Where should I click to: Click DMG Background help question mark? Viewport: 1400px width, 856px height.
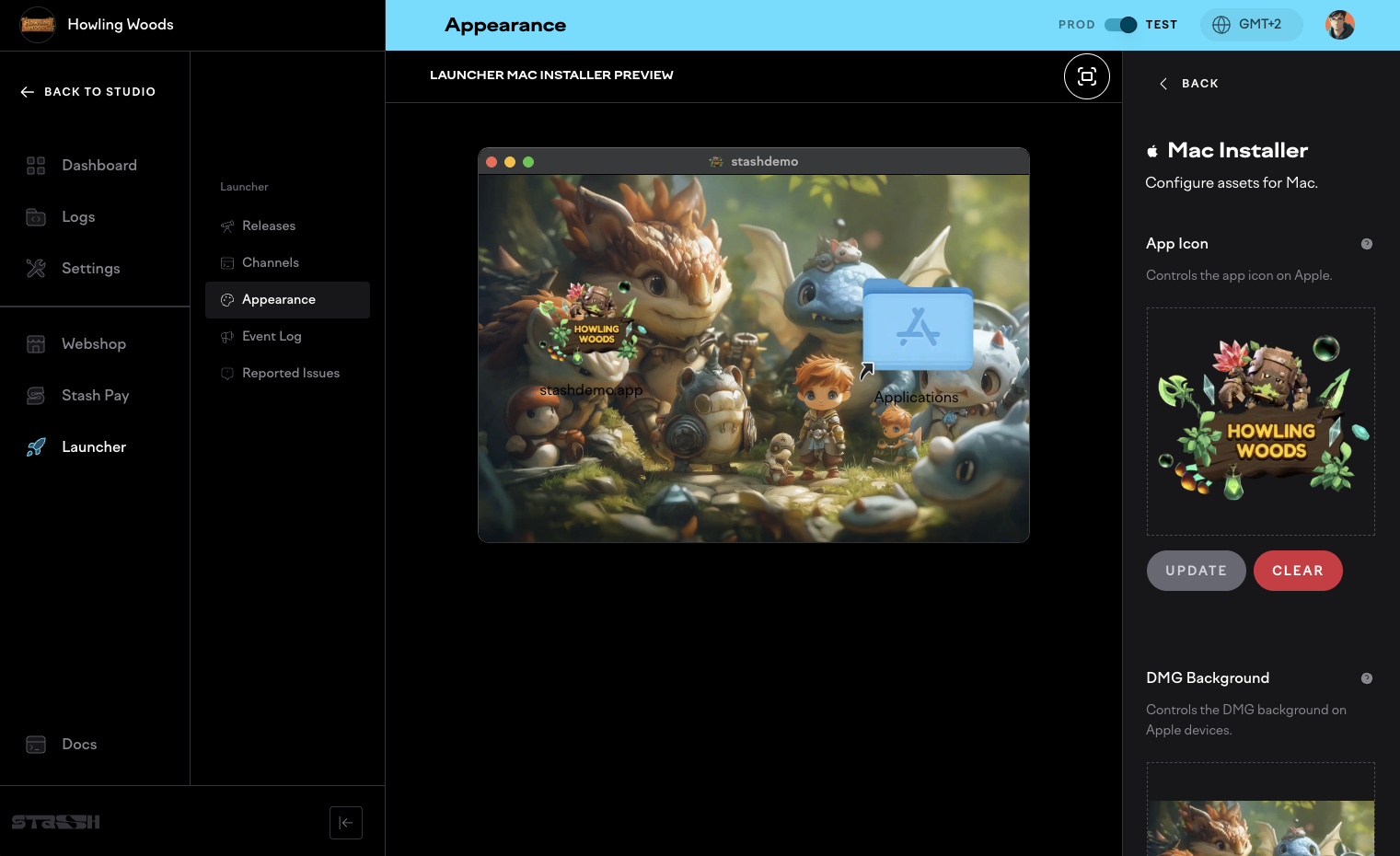pos(1367,678)
